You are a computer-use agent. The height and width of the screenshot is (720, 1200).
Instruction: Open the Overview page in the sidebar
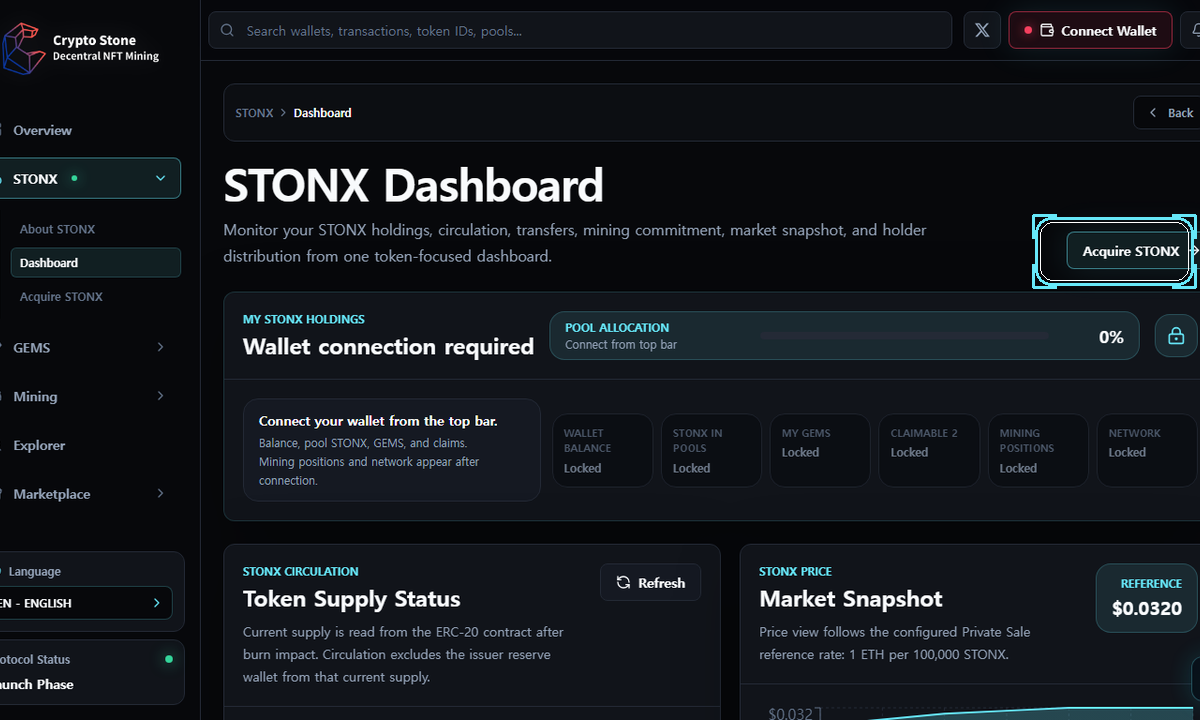click(x=42, y=130)
